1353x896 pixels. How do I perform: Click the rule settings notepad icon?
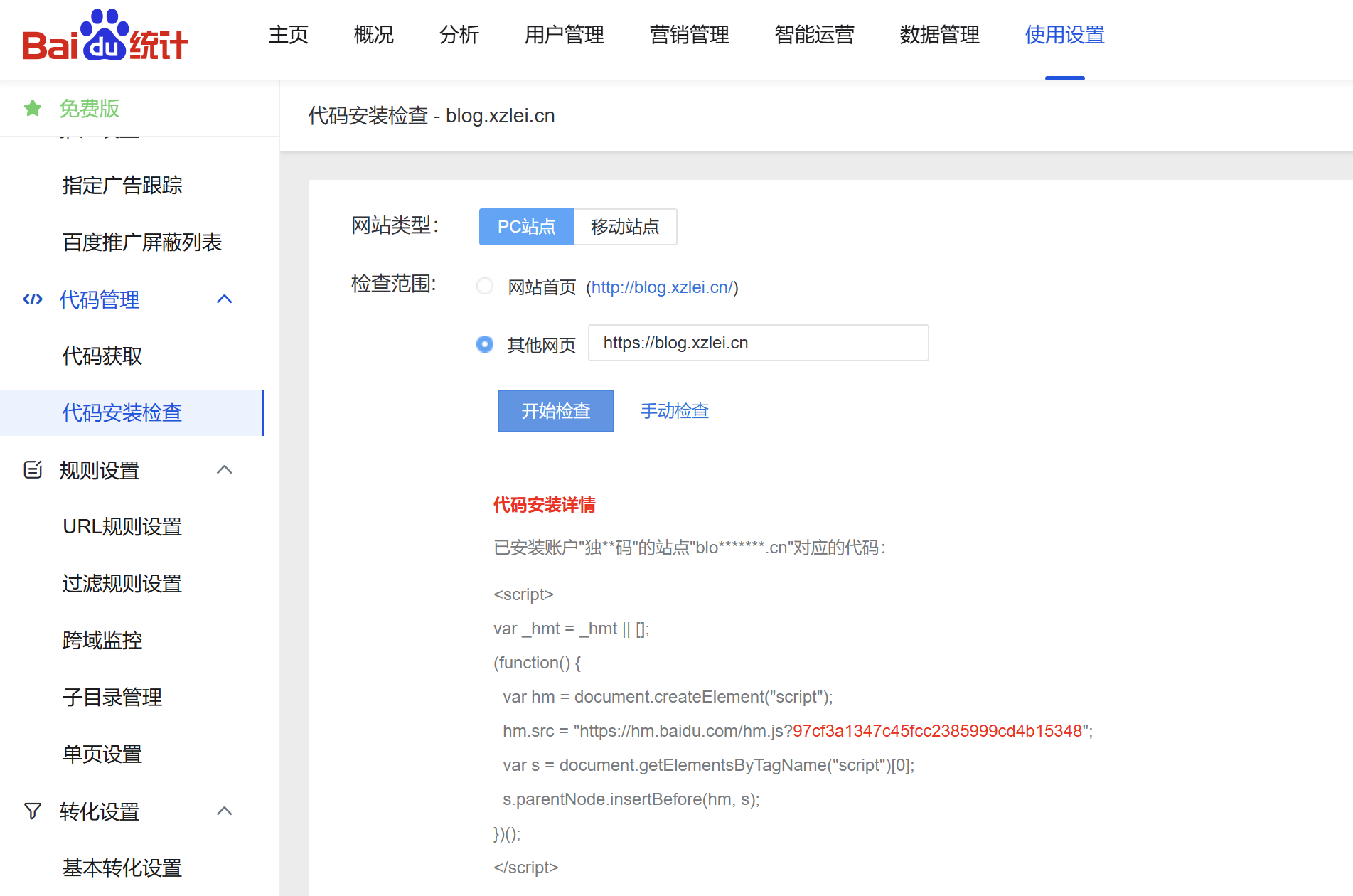click(x=33, y=470)
